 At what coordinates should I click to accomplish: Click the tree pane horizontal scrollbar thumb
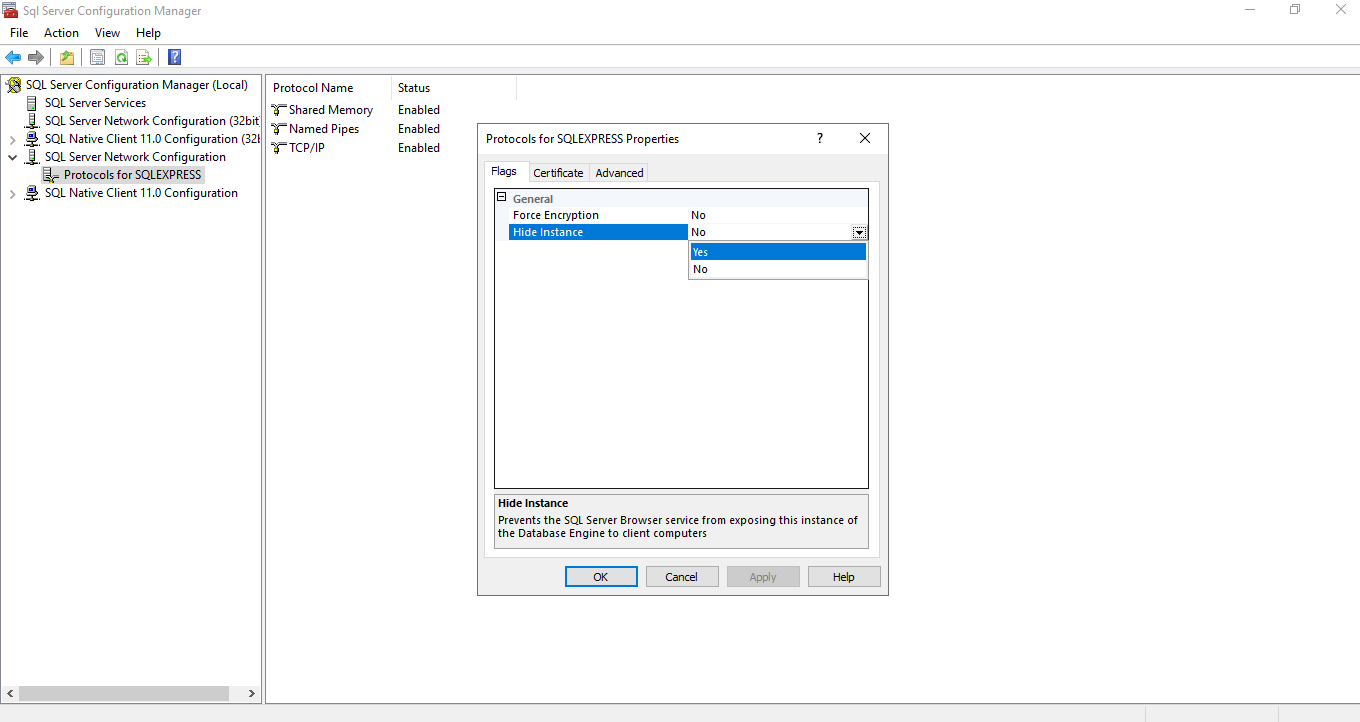pyautogui.click(x=124, y=693)
